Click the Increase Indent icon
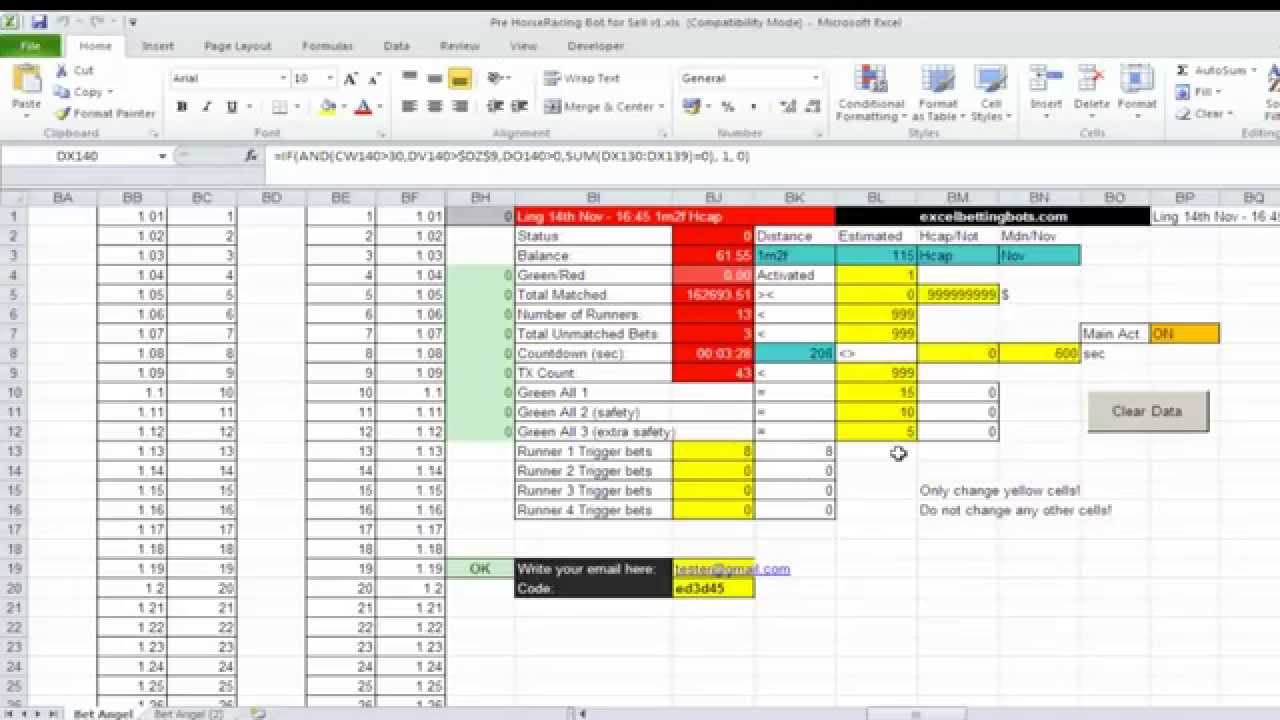This screenshot has width=1280, height=720. (x=518, y=107)
